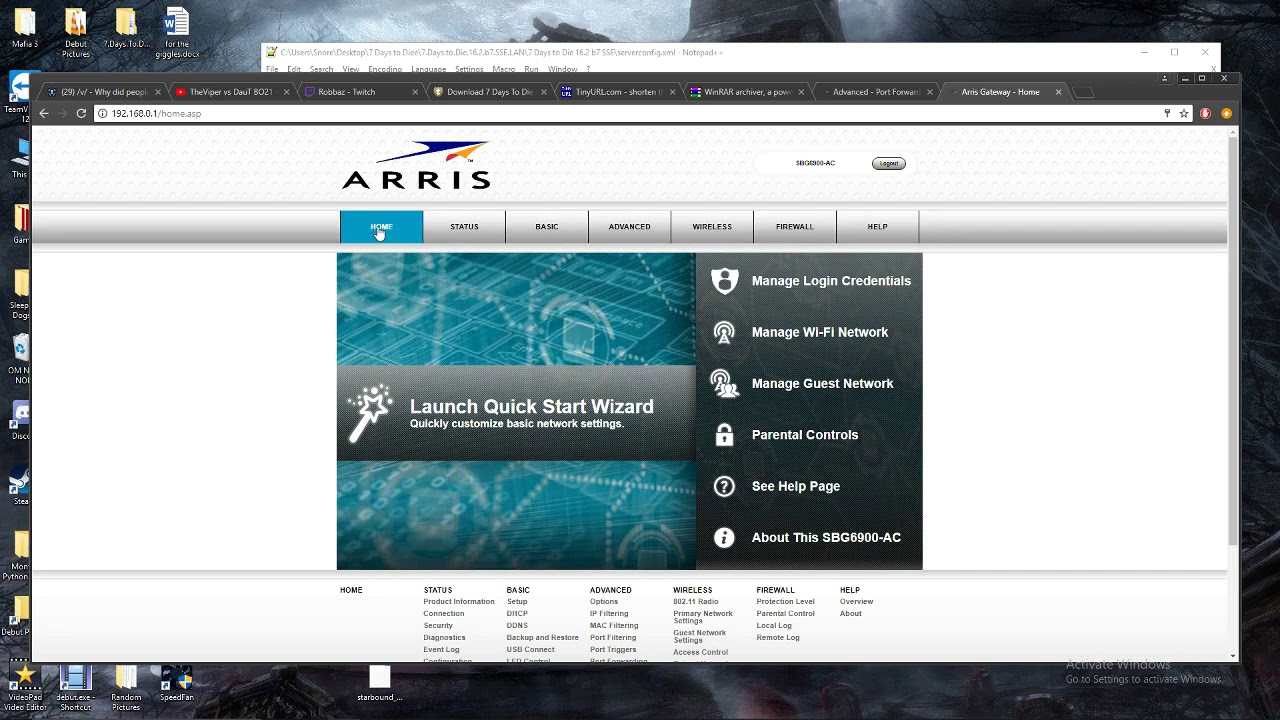Click the Logout button
1280x720 pixels.
pyautogui.click(x=888, y=163)
